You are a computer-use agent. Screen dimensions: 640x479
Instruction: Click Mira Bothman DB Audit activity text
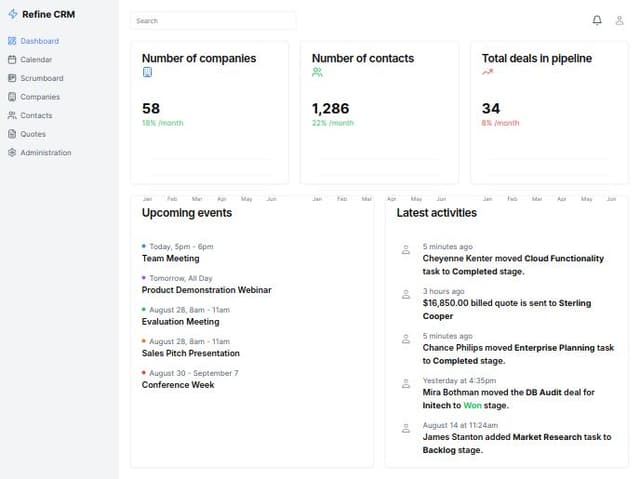509,399
